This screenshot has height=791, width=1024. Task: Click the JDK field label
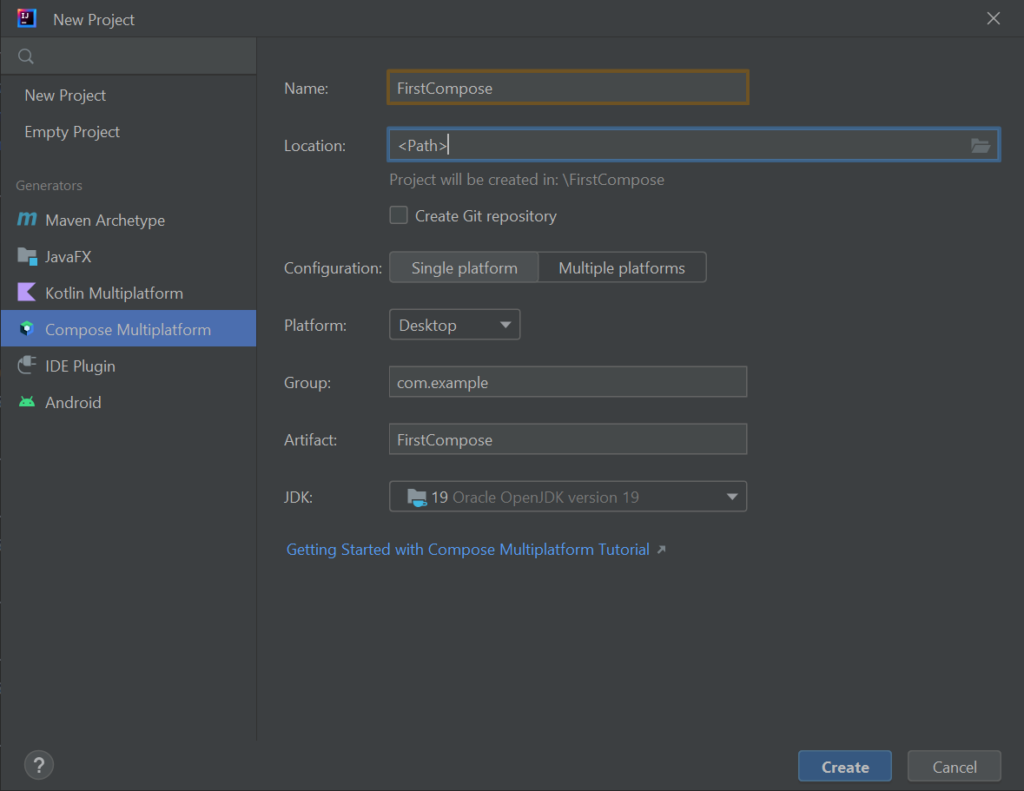tap(298, 498)
